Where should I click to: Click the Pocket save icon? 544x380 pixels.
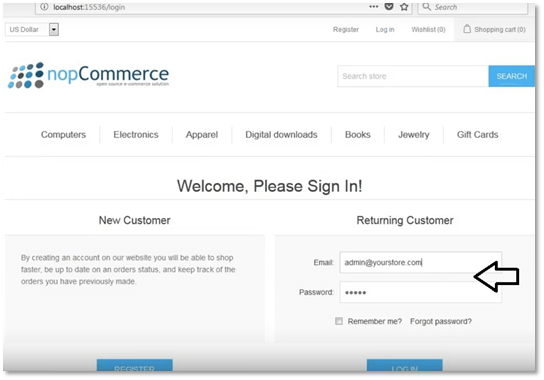point(389,7)
